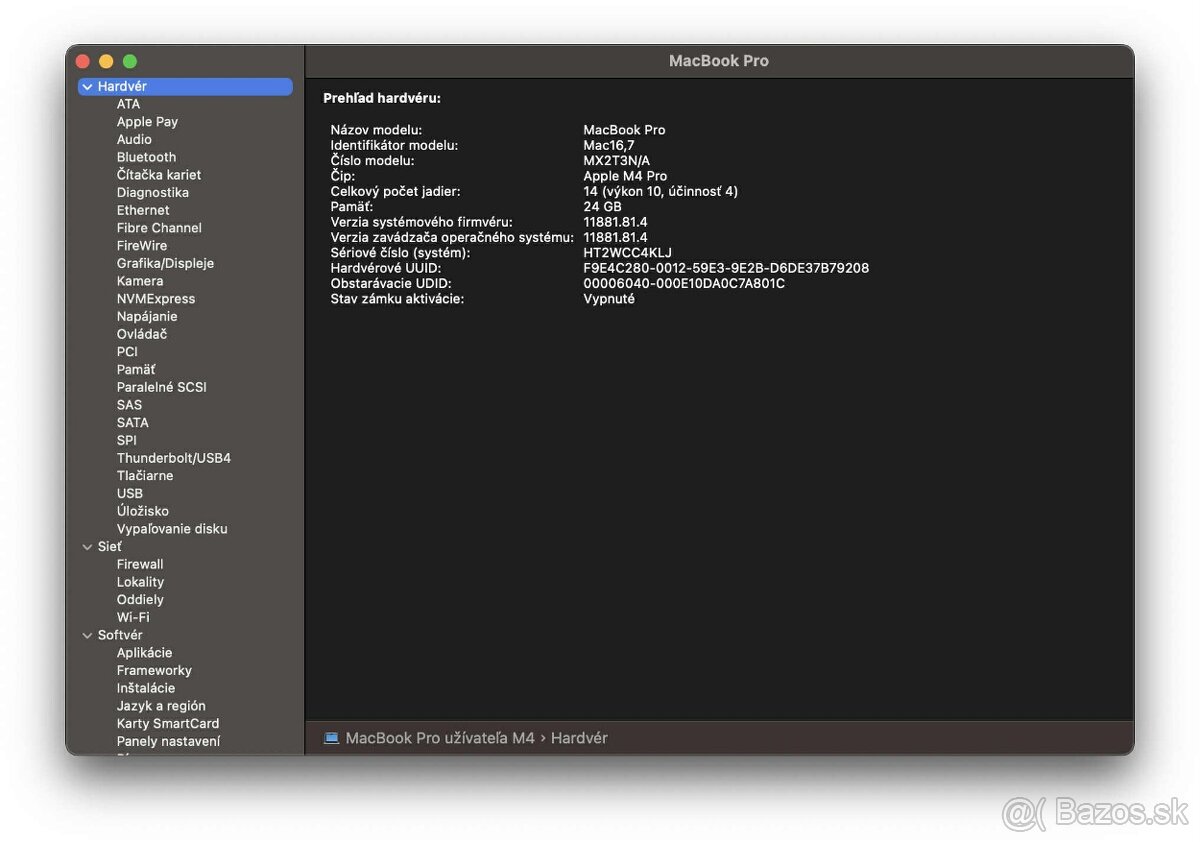Collapse the Hardvér section
Image resolution: width=1200 pixels, height=842 pixels.
88,86
